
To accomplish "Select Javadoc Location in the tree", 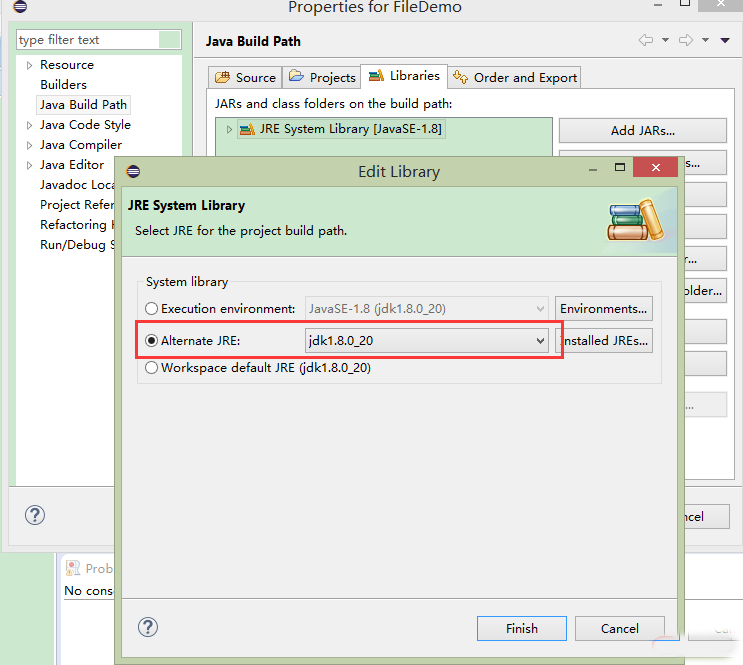I will [77, 184].
